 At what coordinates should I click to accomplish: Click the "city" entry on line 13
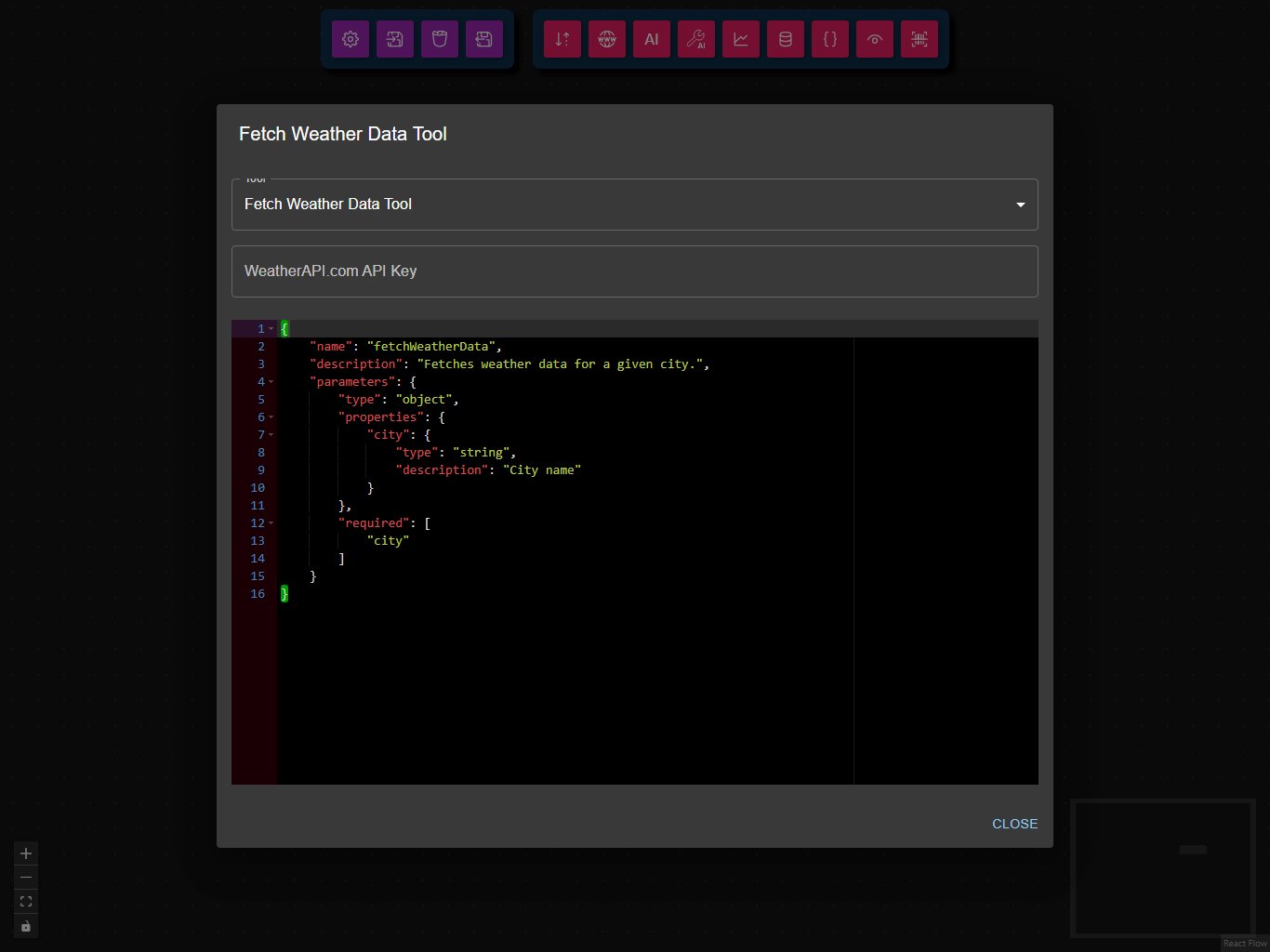tap(388, 541)
